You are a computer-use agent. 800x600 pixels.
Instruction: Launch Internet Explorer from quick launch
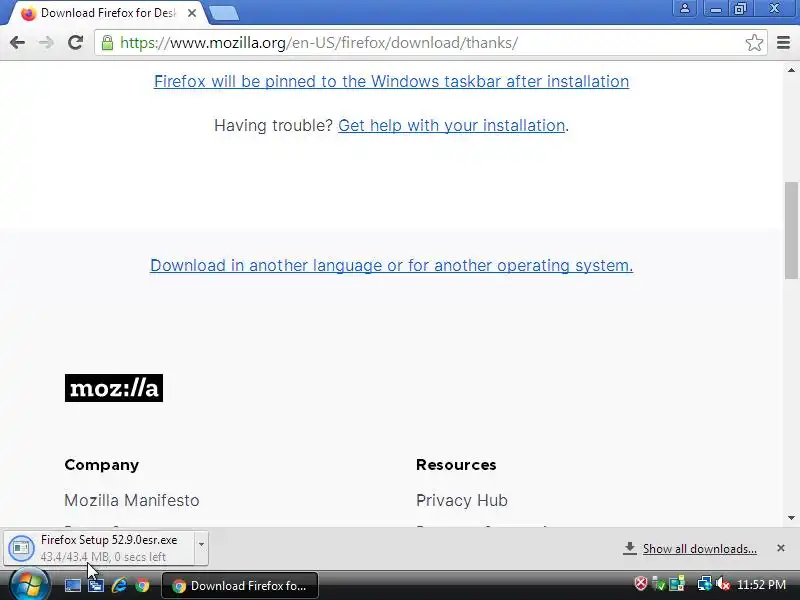pyautogui.click(x=119, y=585)
